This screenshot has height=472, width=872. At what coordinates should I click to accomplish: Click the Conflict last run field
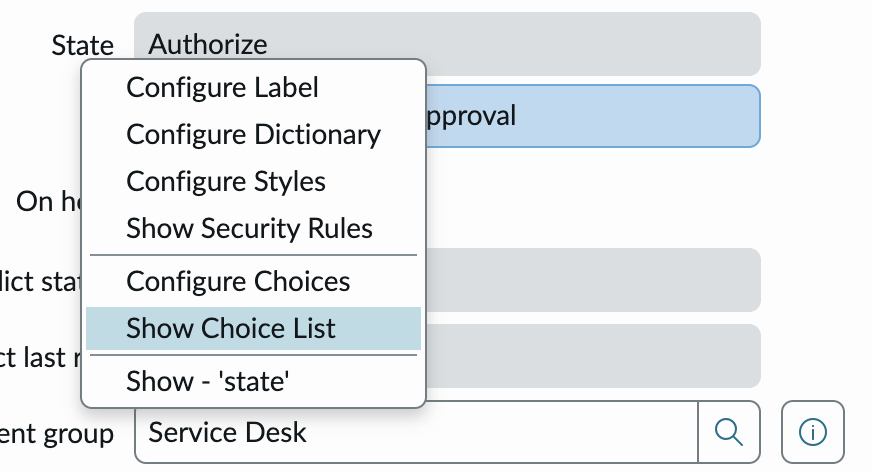point(590,355)
